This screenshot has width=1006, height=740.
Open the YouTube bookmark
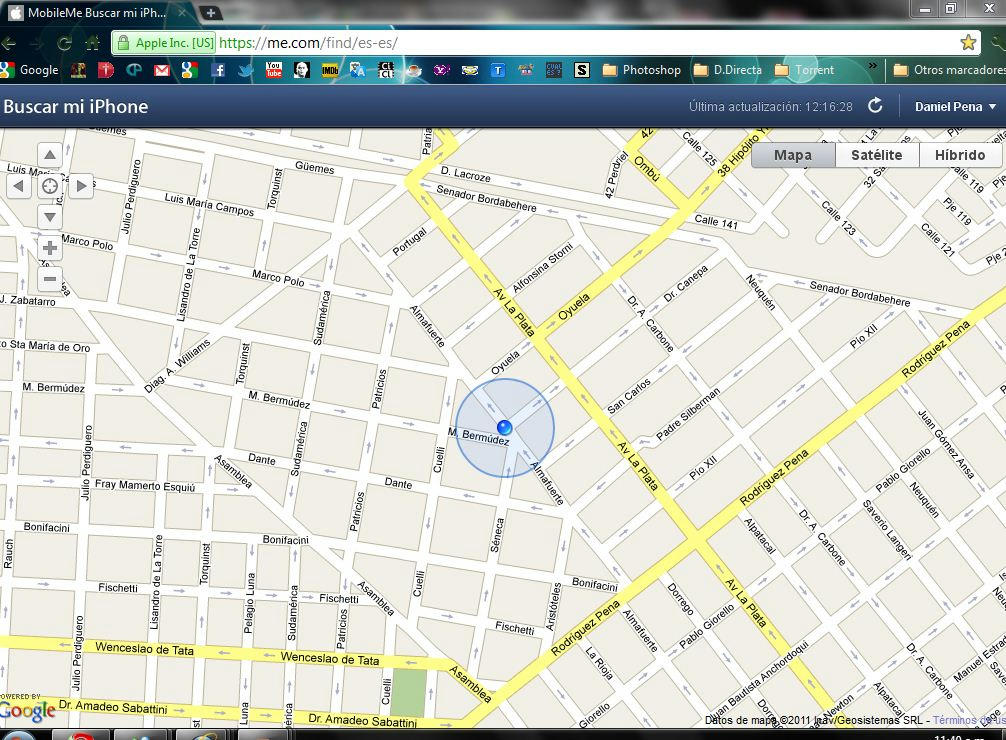coord(274,69)
